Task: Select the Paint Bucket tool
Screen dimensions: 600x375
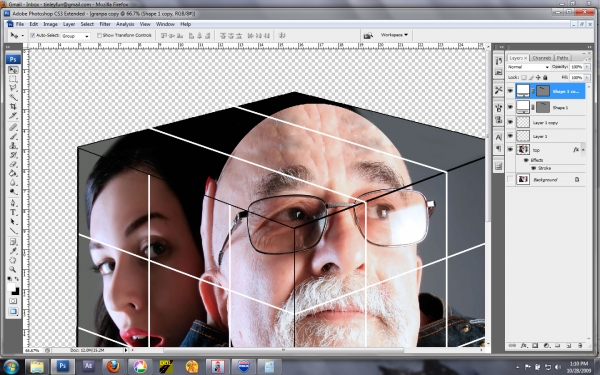Action: [x=13, y=173]
